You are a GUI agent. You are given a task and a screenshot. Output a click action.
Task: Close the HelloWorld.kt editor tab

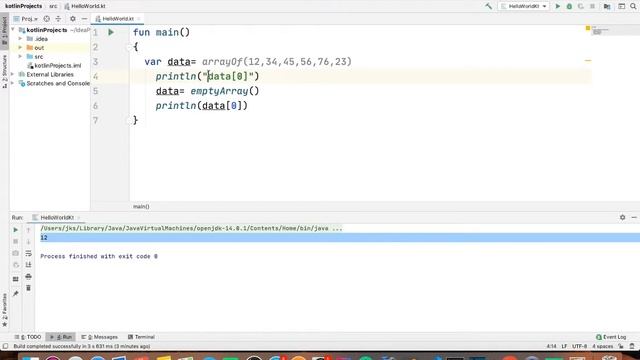tap(139, 19)
